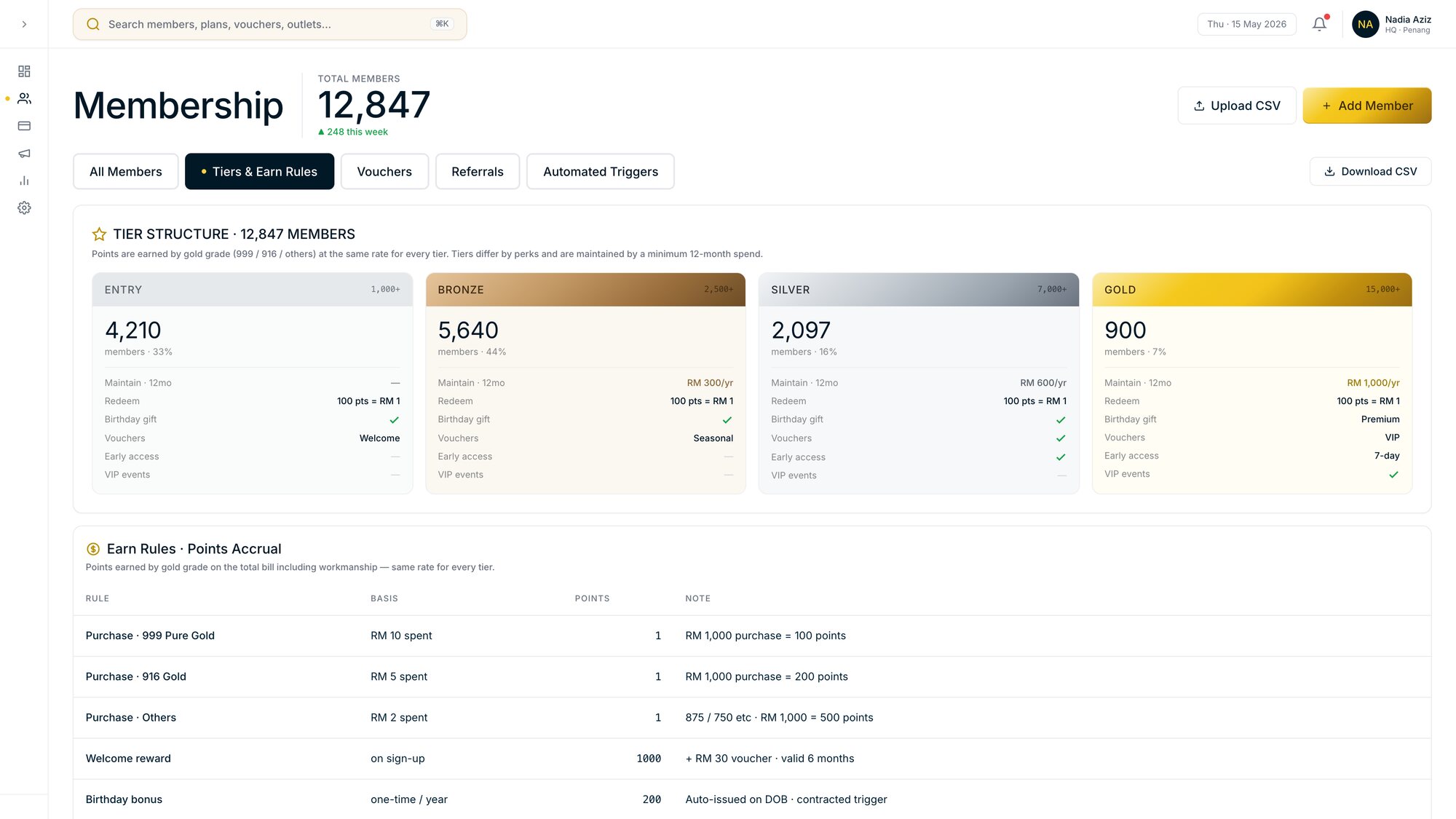Select the Purchase · 999 Pure Gold rule
Screen dimensions: 1456x819
(x=150, y=636)
